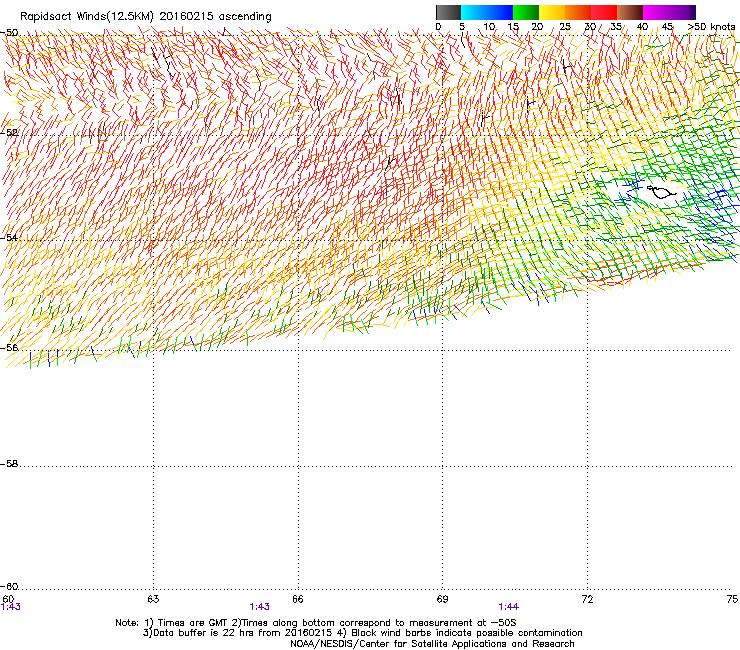The image size is (740, 650).
Task: Select the latitude label '-52'
Action: click(x=9, y=133)
